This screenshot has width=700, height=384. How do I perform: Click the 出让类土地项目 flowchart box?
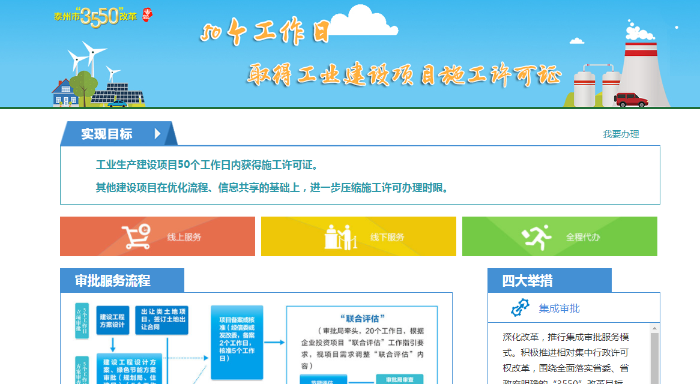[x=162, y=320]
